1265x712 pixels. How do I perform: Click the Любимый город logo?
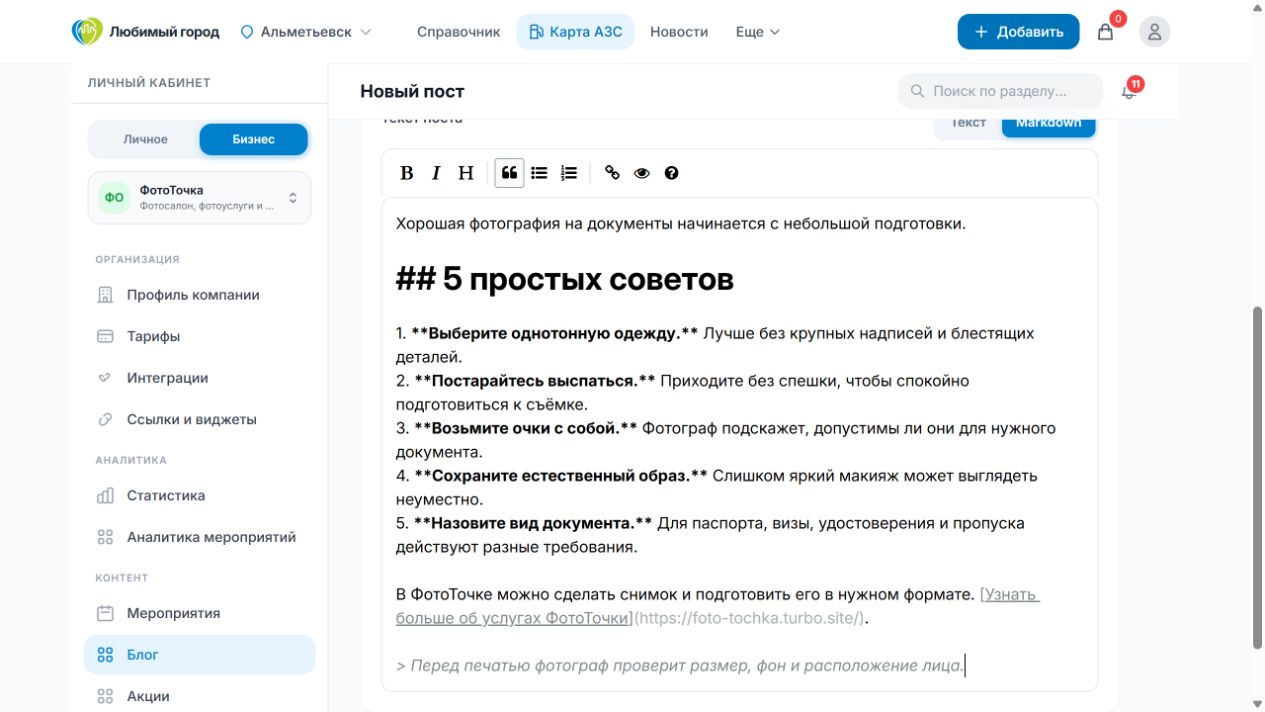click(145, 32)
